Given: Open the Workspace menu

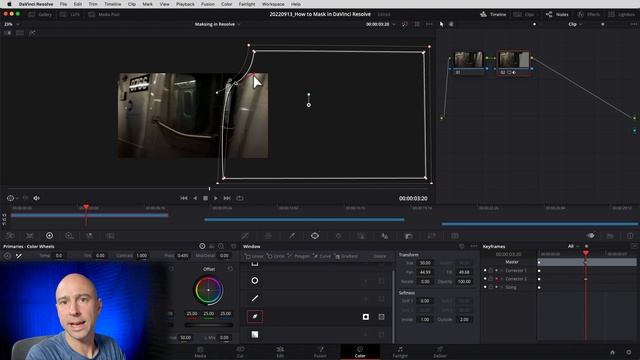Looking at the screenshot, I should point(273,4).
